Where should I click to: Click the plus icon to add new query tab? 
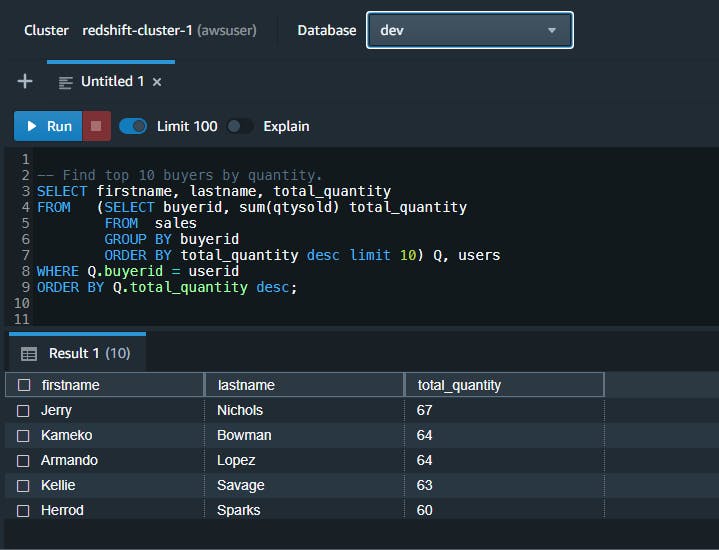(x=25, y=81)
